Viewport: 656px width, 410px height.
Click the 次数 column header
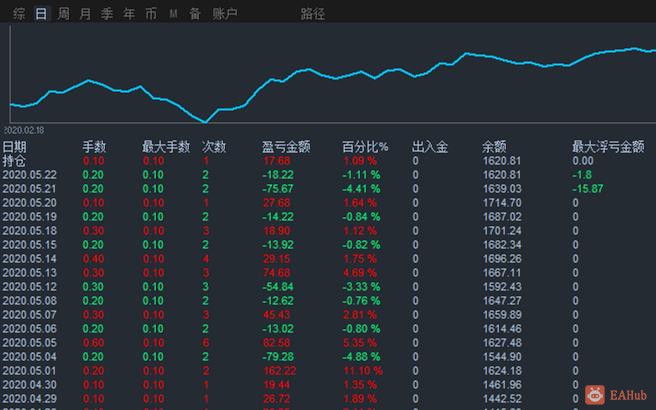point(214,147)
